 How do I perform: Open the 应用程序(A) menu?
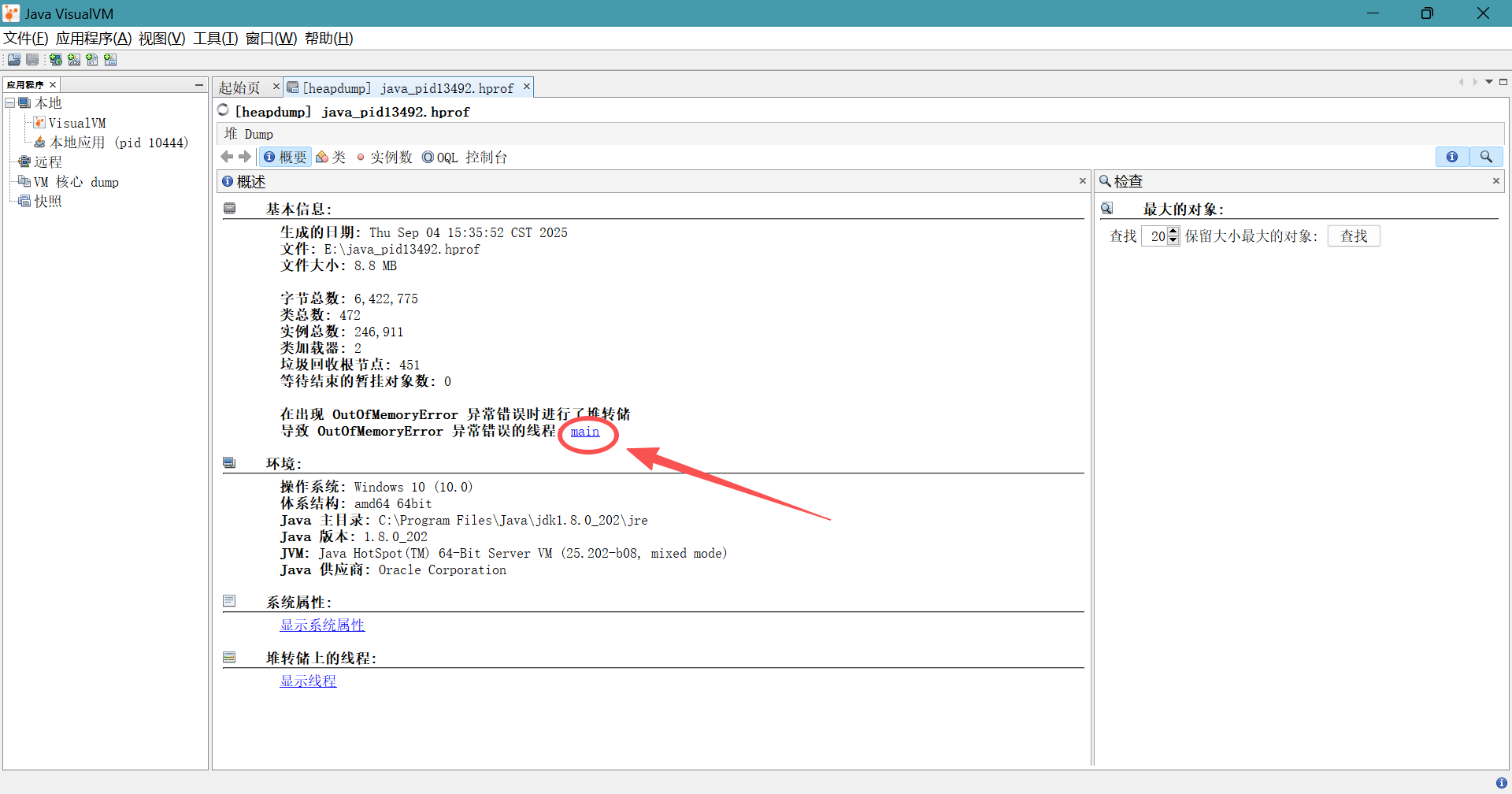(94, 38)
